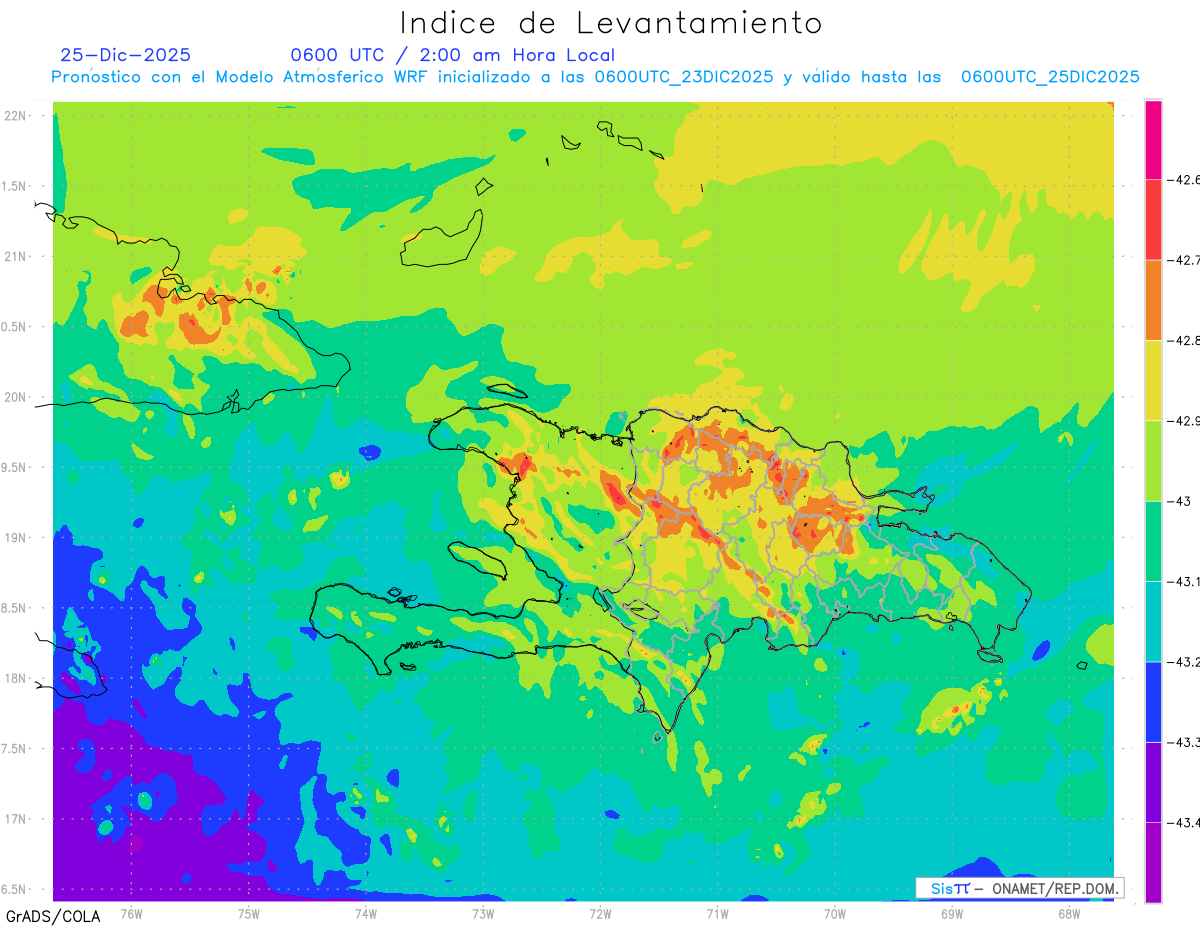
Task: Click the magenta swatch atop the color legend
Action: point(1153,140)
